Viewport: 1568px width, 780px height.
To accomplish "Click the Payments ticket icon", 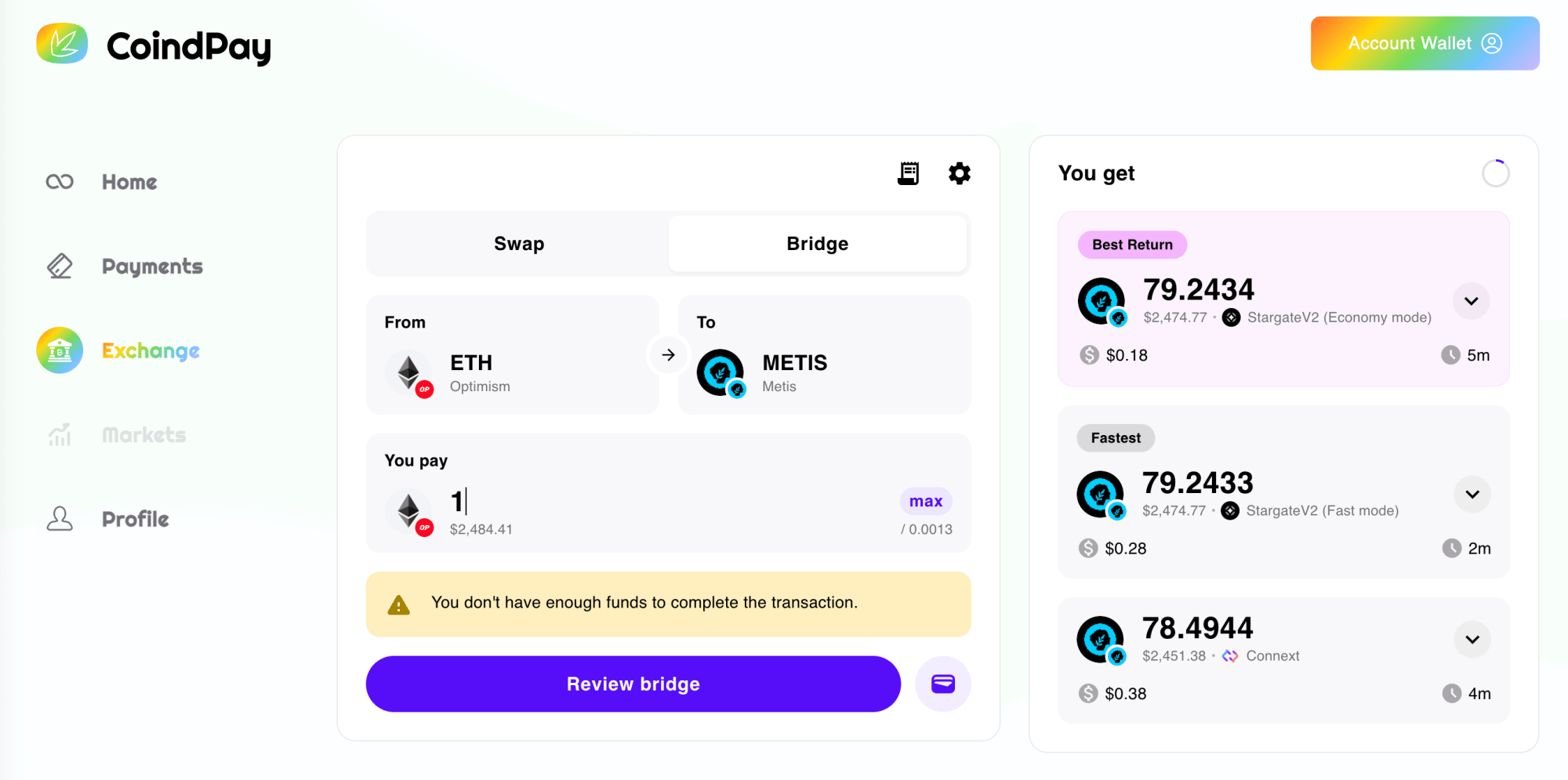I will (x=60, y=267).
